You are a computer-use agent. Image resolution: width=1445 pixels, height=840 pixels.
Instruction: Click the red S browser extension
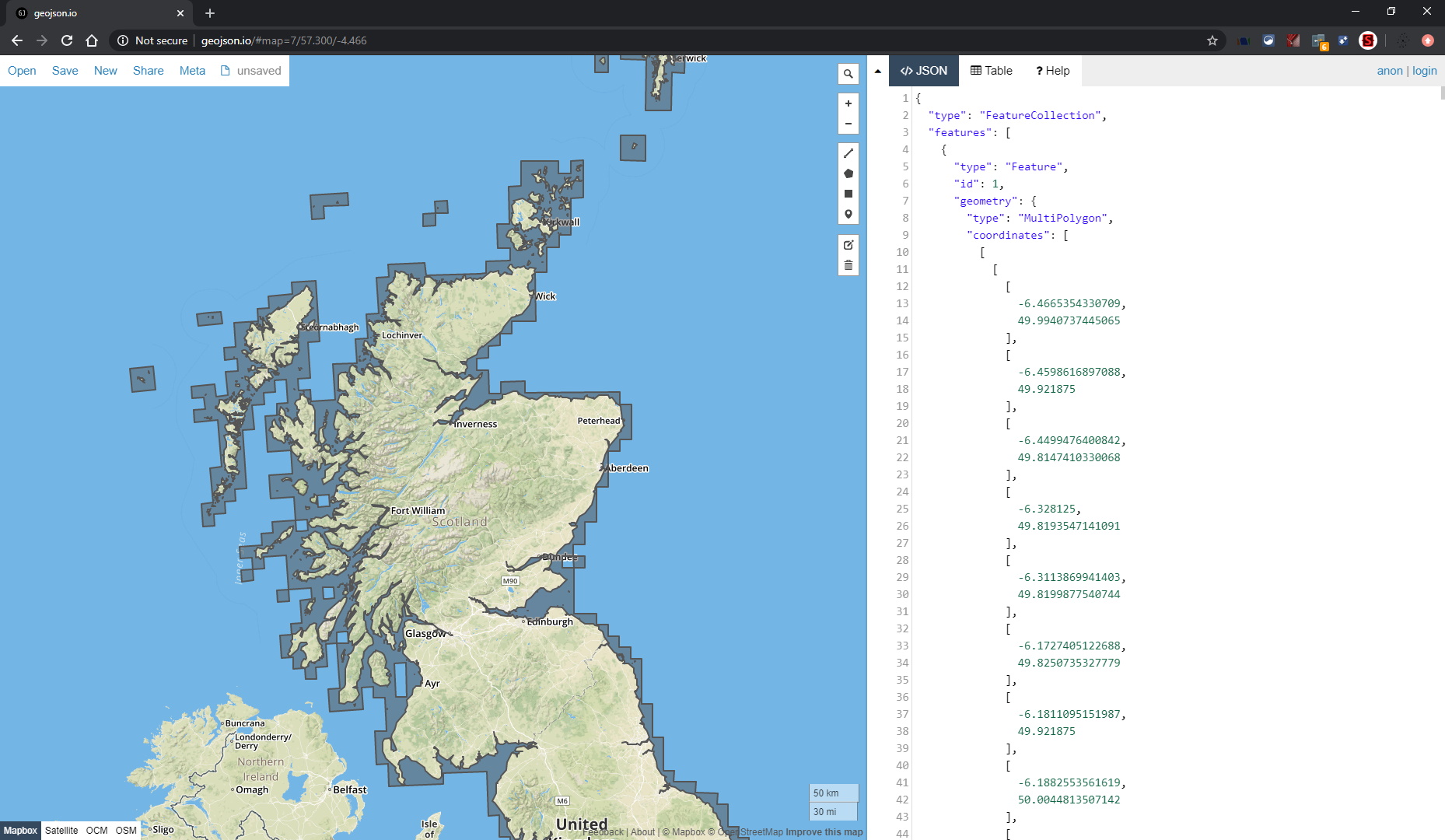[x=1368, y=40]
